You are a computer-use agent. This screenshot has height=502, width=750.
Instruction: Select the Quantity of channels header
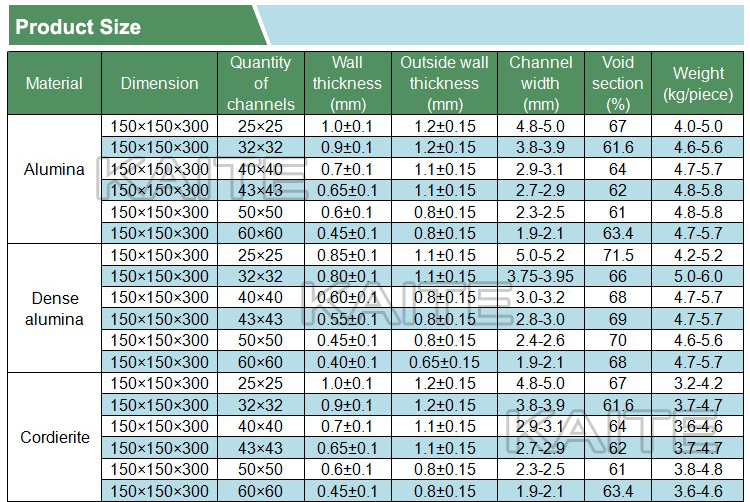point(261,83)
